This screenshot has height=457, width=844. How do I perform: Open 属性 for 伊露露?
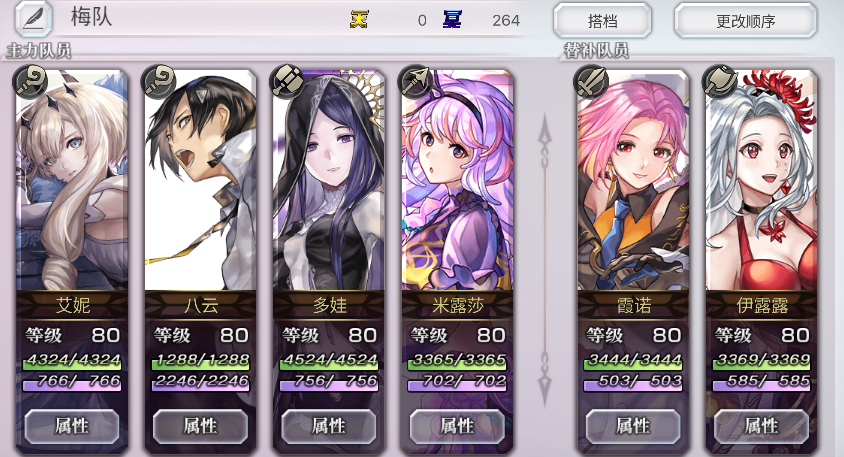[x=762, y=426]
